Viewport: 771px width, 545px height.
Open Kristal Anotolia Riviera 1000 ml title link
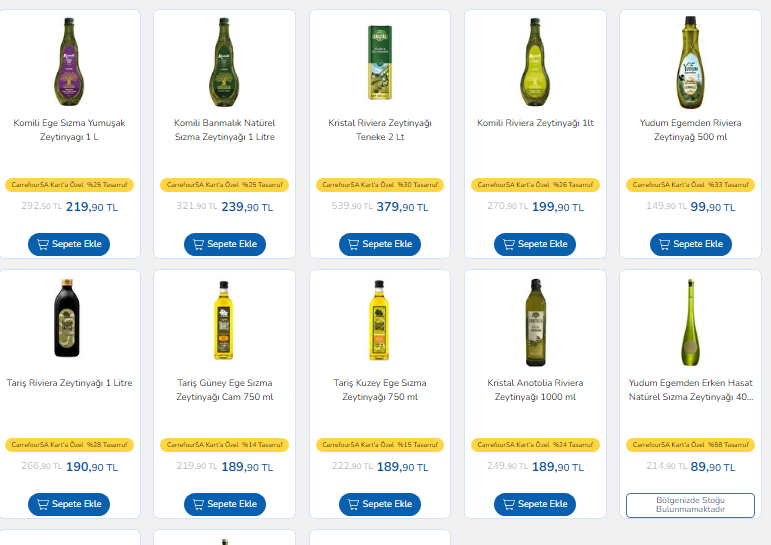tap(535, 389)
